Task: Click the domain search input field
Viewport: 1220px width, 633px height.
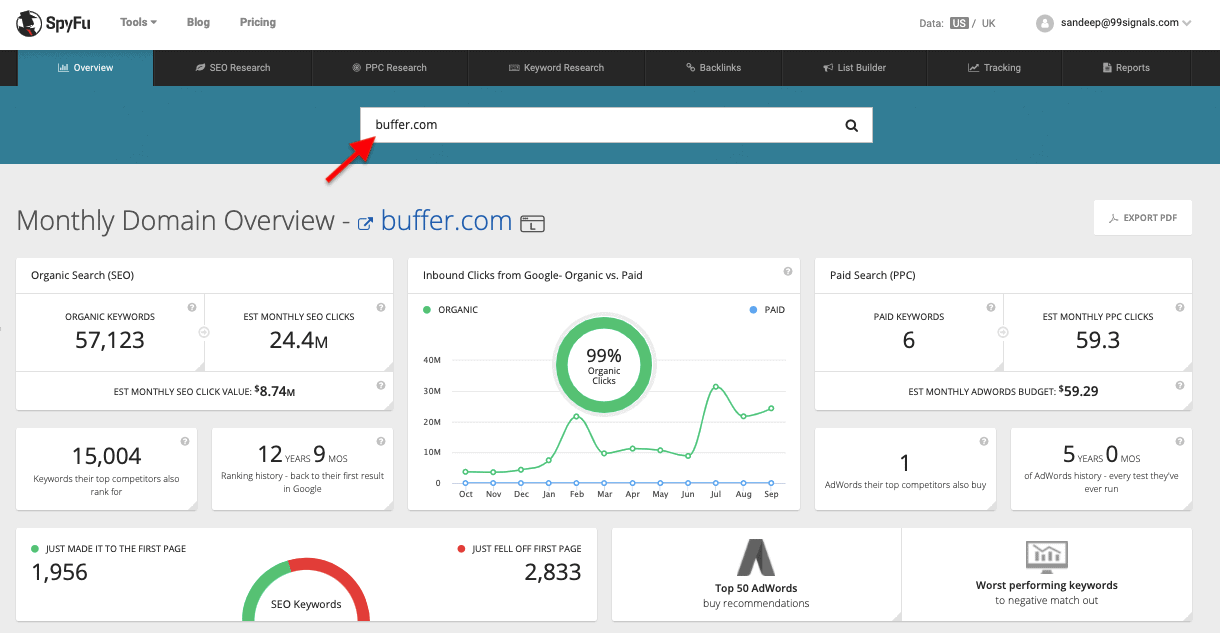Action: 600,126
